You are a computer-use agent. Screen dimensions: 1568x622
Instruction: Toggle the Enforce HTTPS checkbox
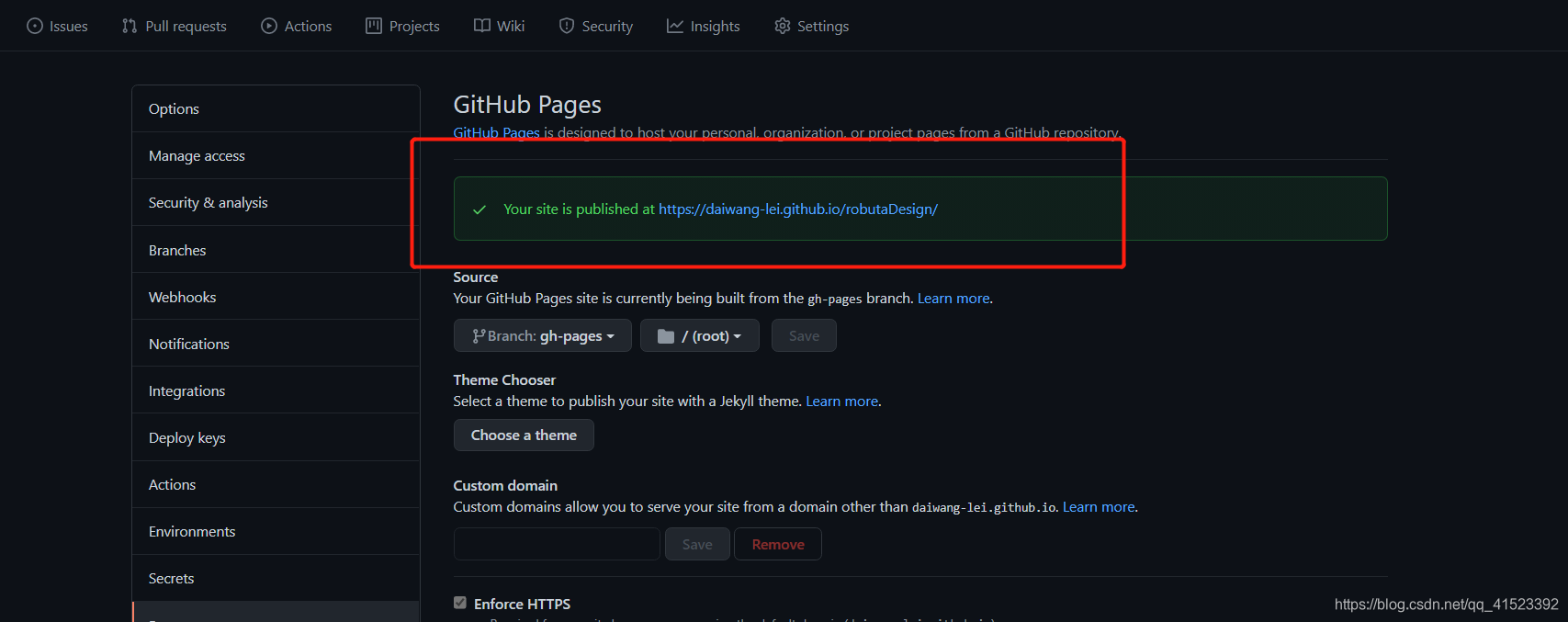point(460,603)
